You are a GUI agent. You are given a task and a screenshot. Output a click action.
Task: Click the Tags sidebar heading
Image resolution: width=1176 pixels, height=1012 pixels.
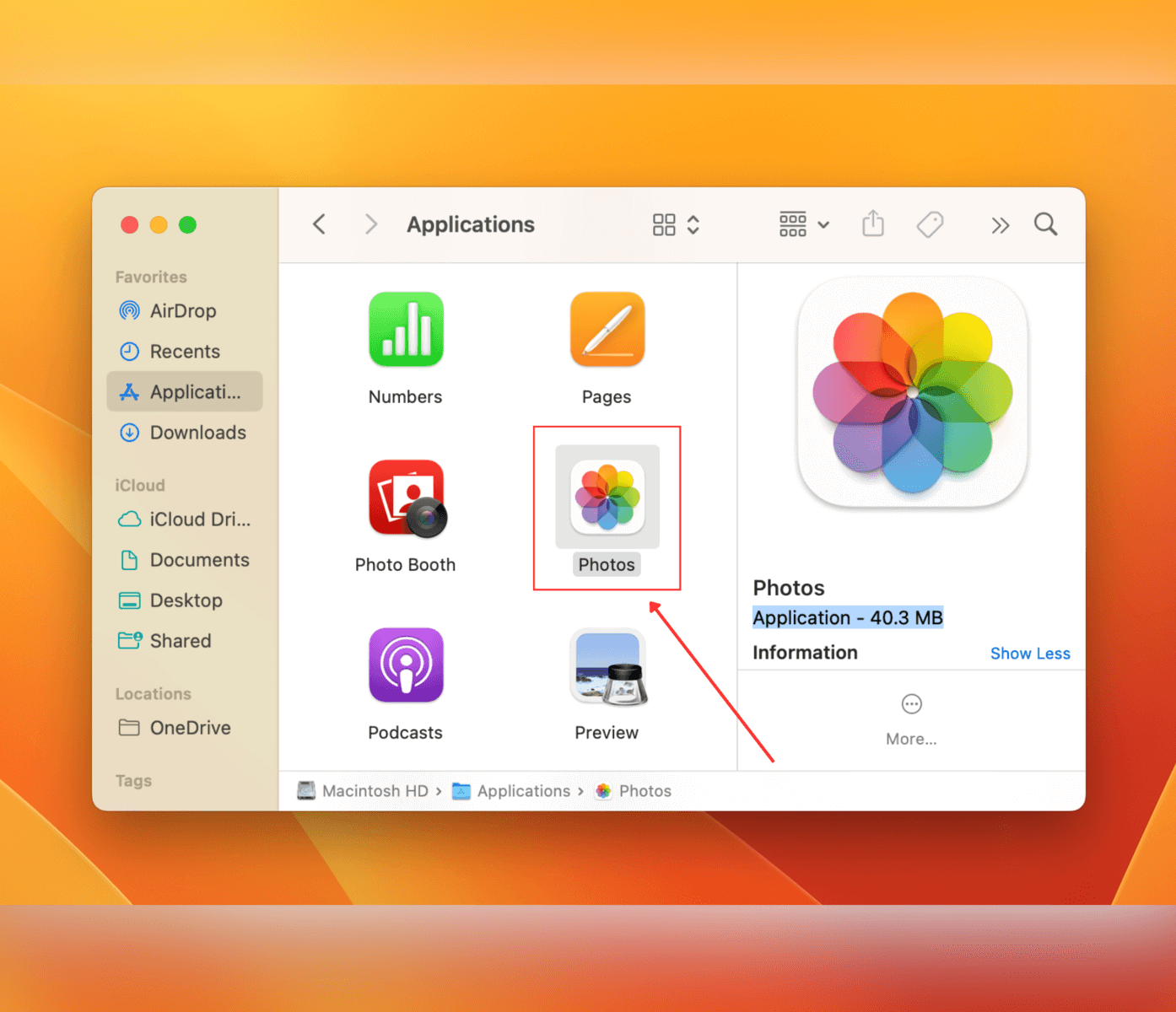tap(133, 781)
